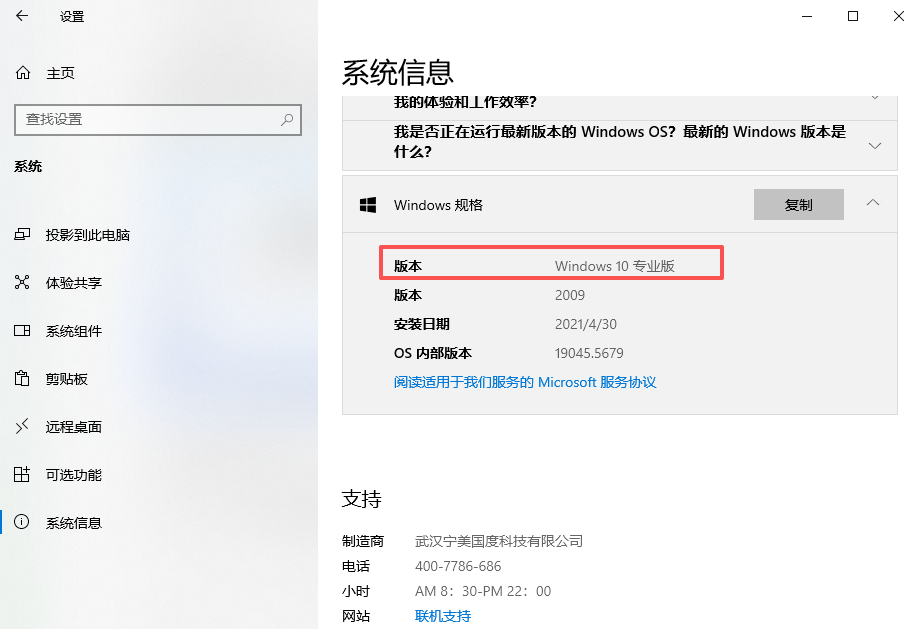
Task: Select the Windows 10 专业版 edition value
Action: tap(615, 266)
